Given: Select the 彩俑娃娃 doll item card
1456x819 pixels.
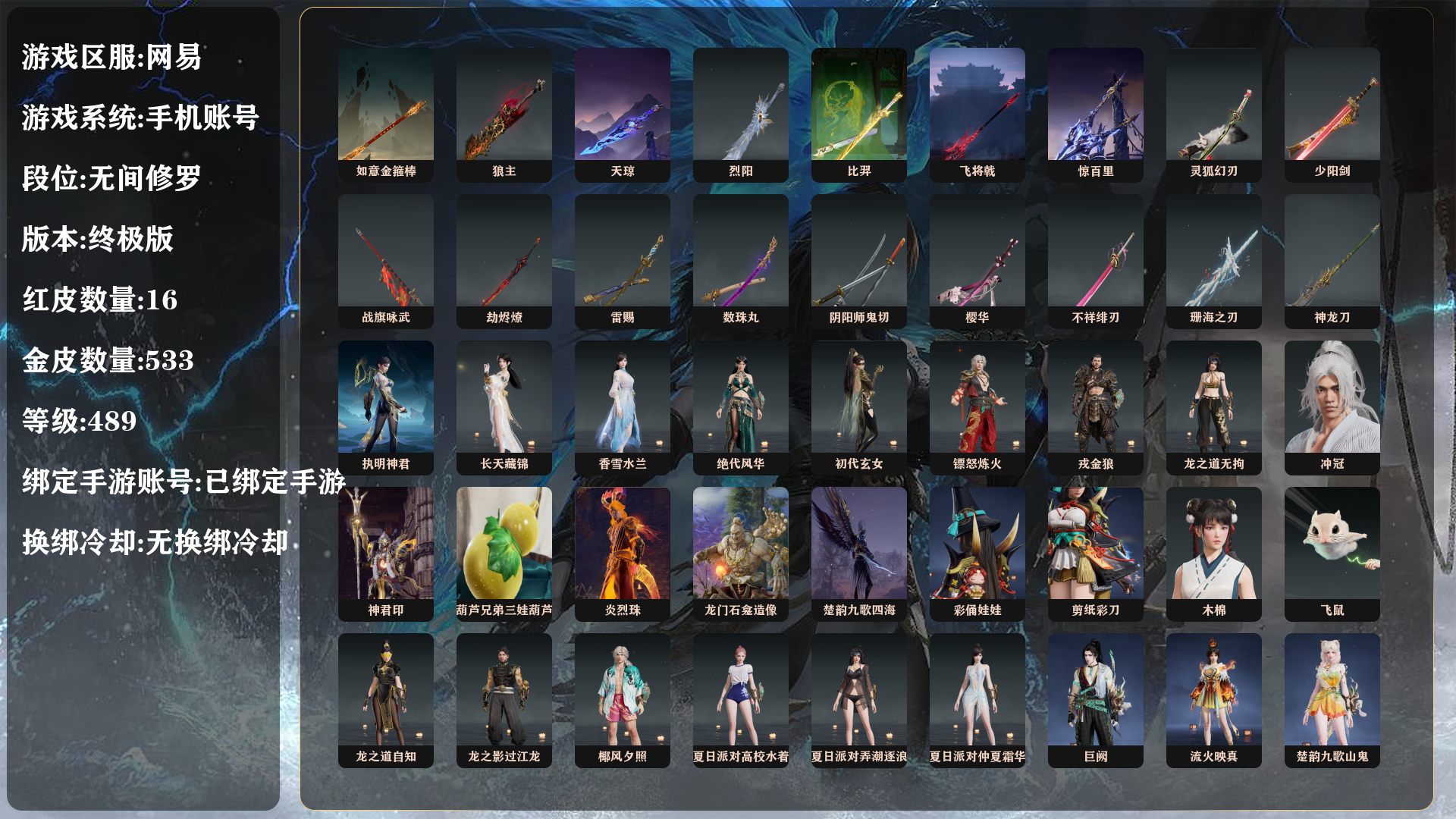Looking at the screenshot, I should pyautogui.click(x=977, y=554).
